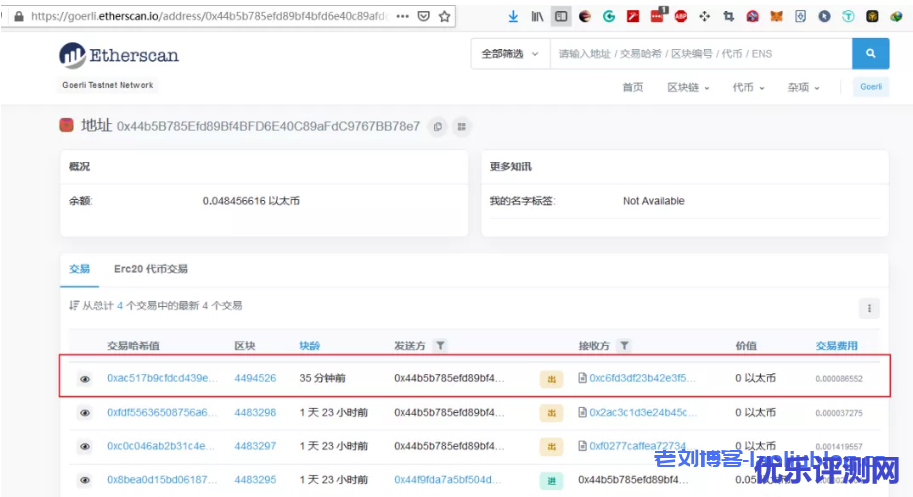Expand the 区块链 navigation dropdown

click(x=688, y=87)
